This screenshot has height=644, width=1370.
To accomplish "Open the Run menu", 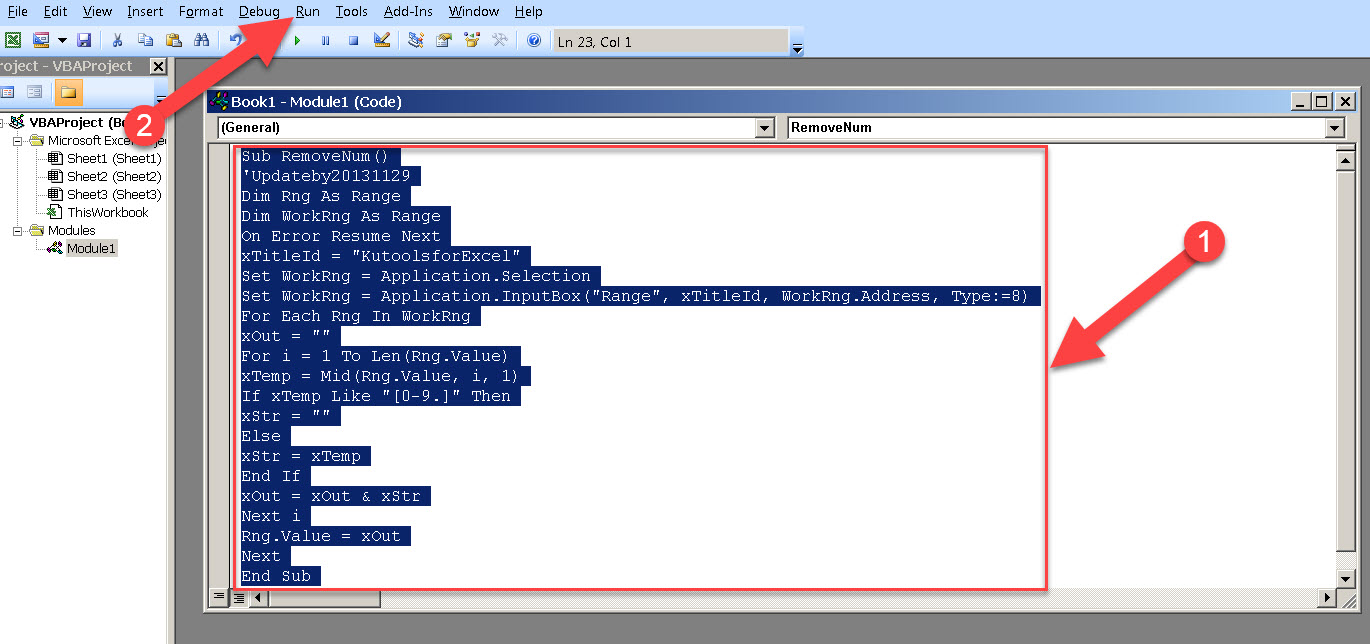I will pos(307,12).
